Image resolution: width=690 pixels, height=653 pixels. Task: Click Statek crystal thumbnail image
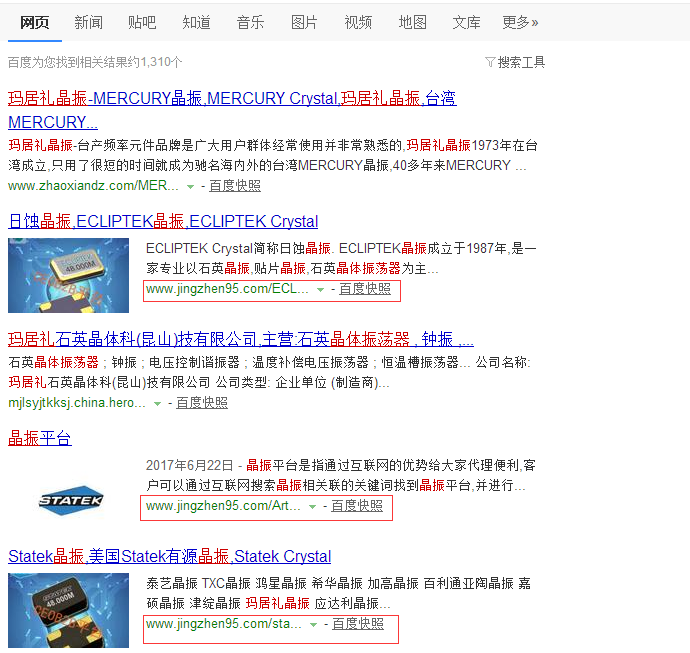68,610
